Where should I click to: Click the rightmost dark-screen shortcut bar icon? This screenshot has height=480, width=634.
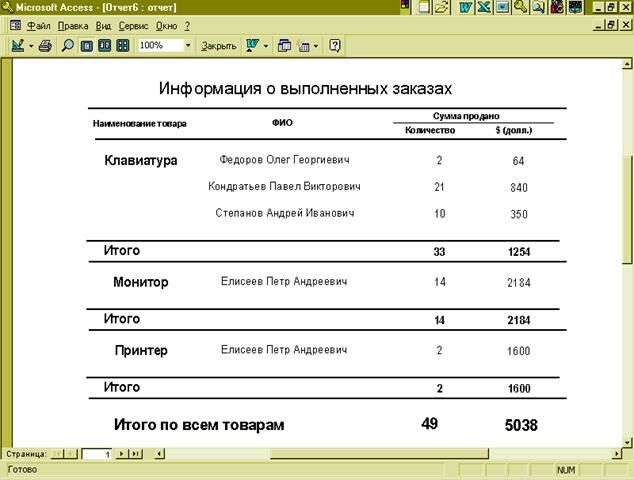coord(575,7)
